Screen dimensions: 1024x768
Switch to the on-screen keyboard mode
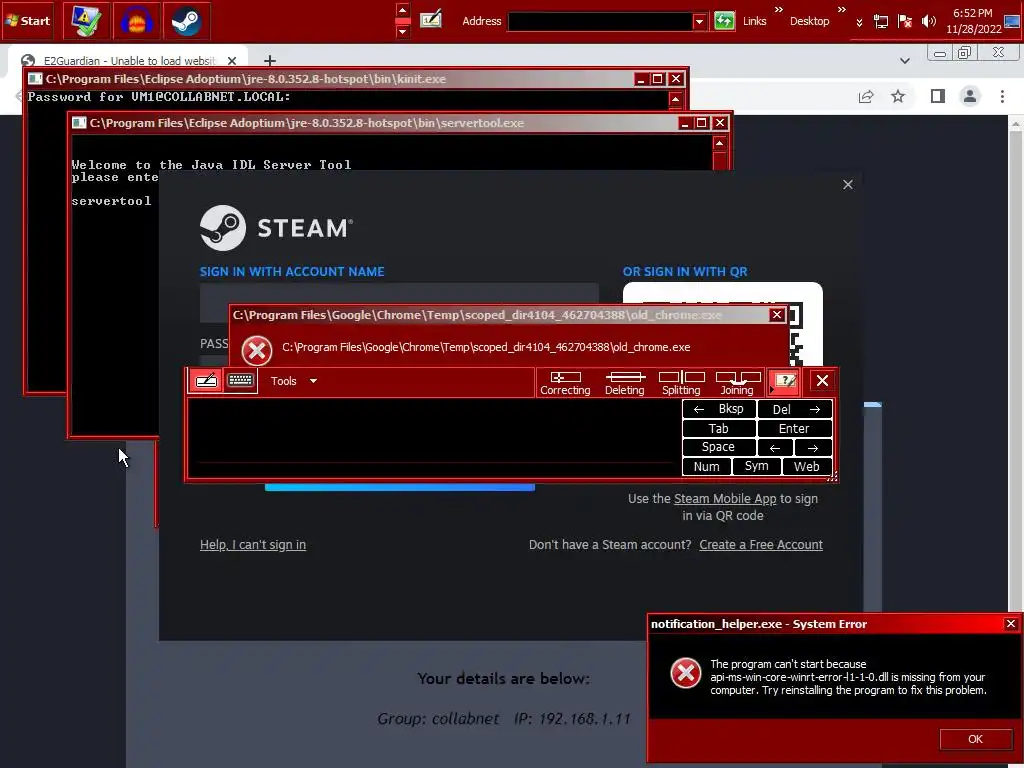[240, 381]
